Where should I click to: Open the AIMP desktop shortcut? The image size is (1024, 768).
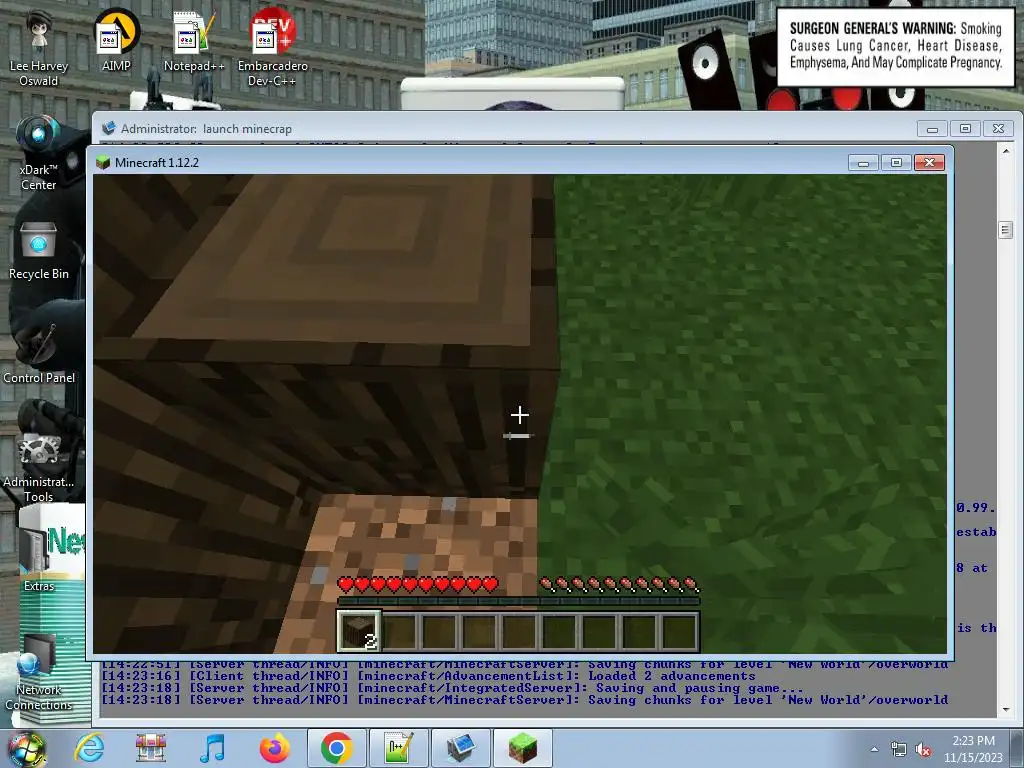pos(116,40)
